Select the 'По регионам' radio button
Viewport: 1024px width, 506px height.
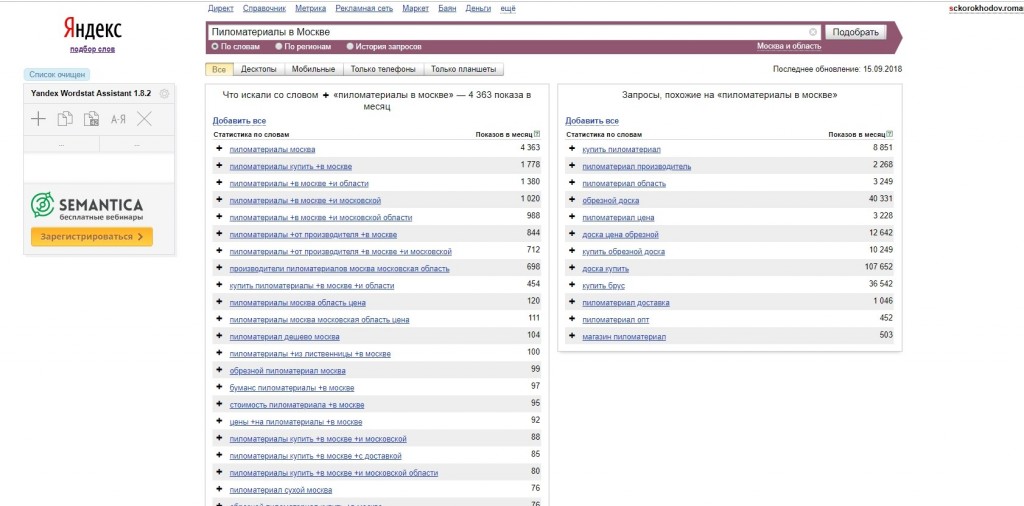click(x=279, y=46)
